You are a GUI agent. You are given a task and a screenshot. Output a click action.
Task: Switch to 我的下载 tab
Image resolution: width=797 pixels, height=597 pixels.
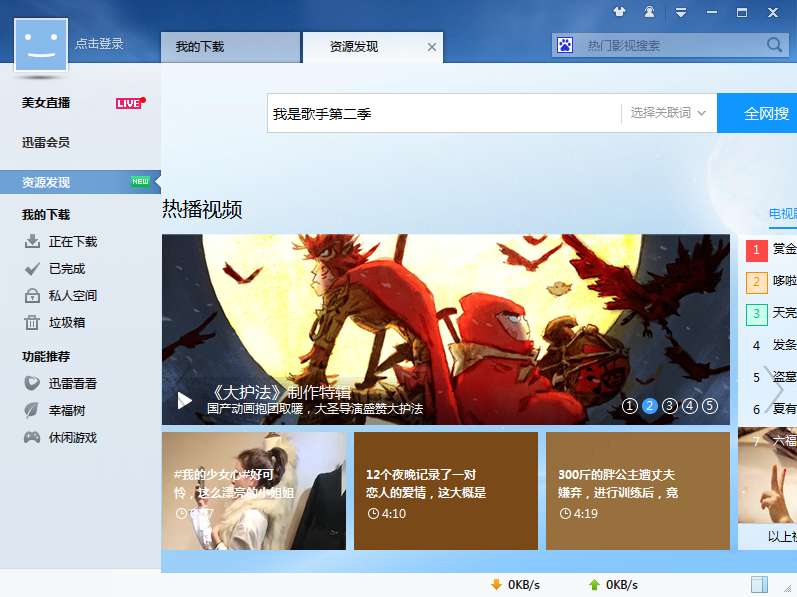tap(231, 47)
